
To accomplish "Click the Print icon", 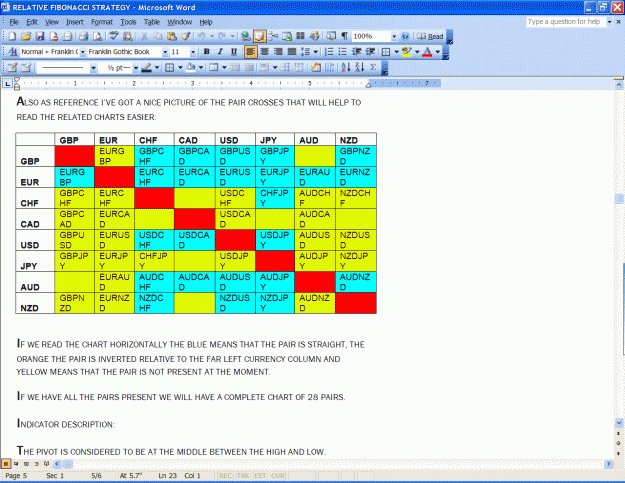I will click(x=83, y=37).
